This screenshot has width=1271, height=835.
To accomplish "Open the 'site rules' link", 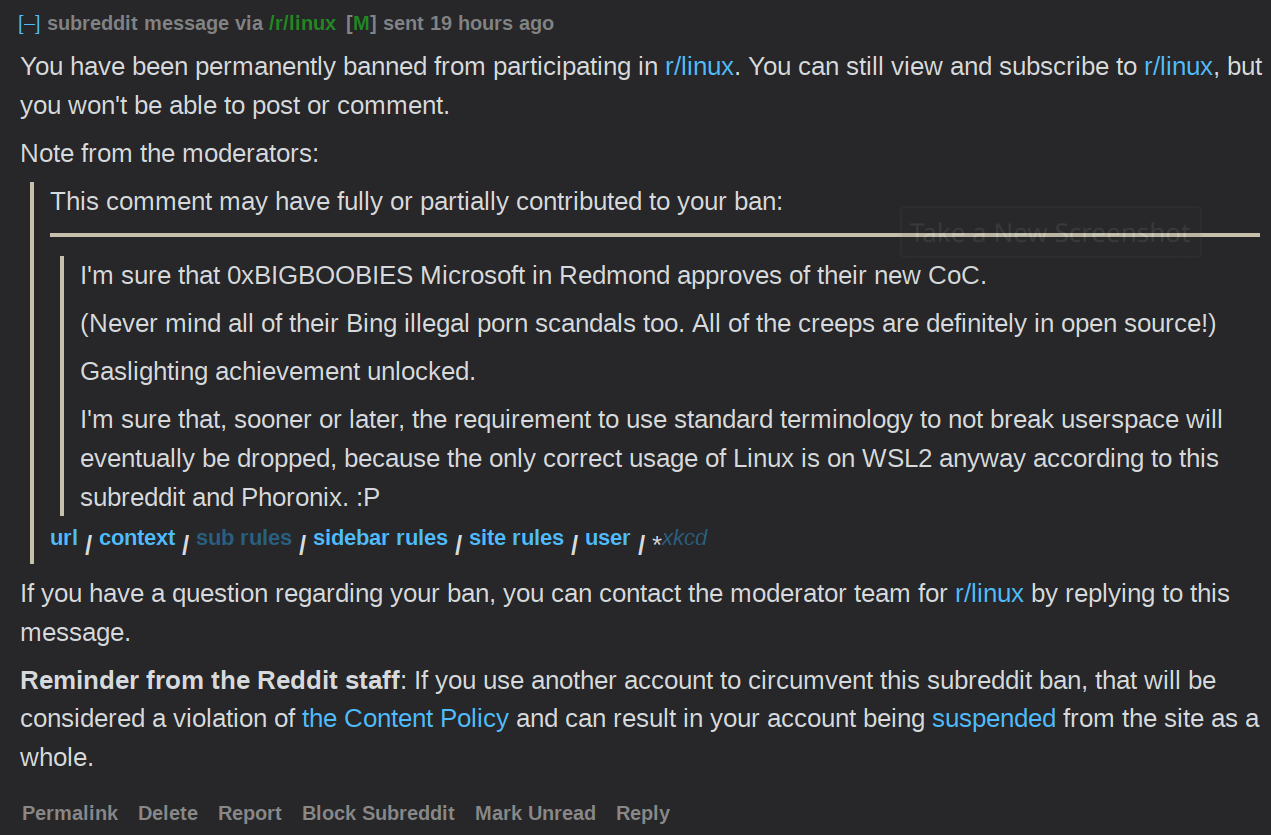I will click(516, 538).
